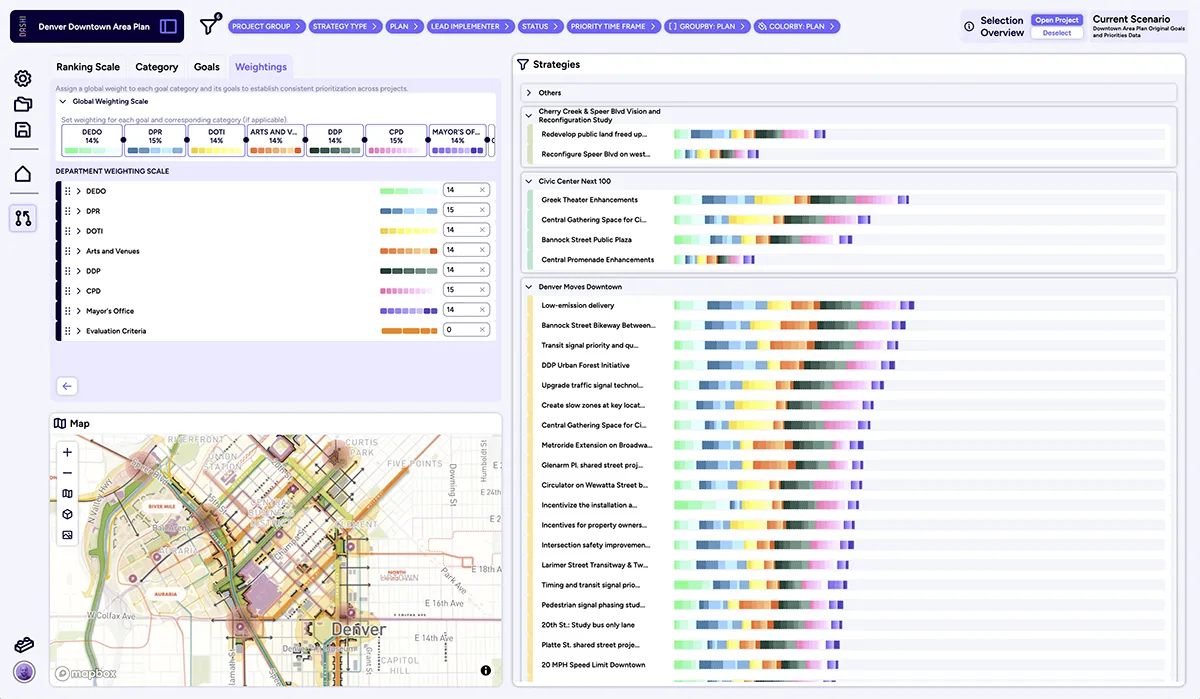Click the Deselect button
1200x699 pixels.
(1057, 33)
